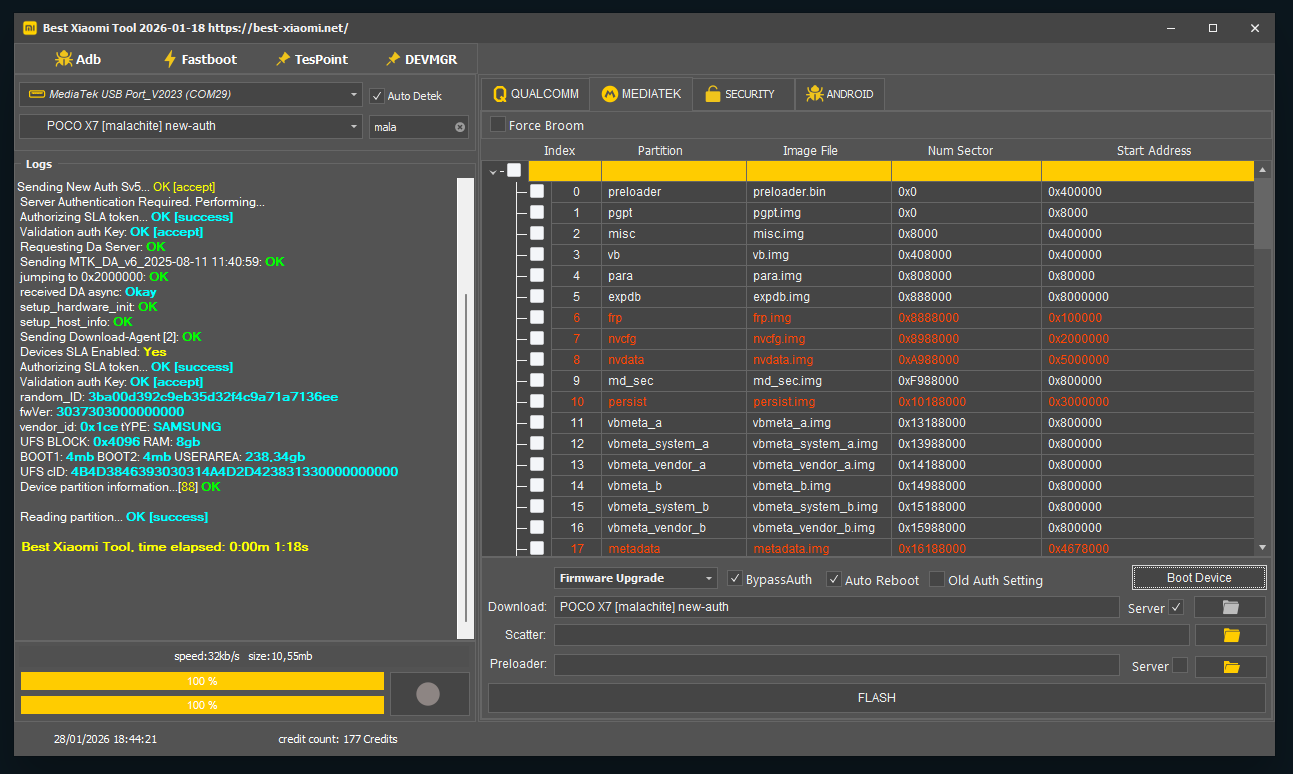The width and height of the screenshot is (1293, 774).
Task: Uncheck the BypassAuth option
Action: click(735, 579)
